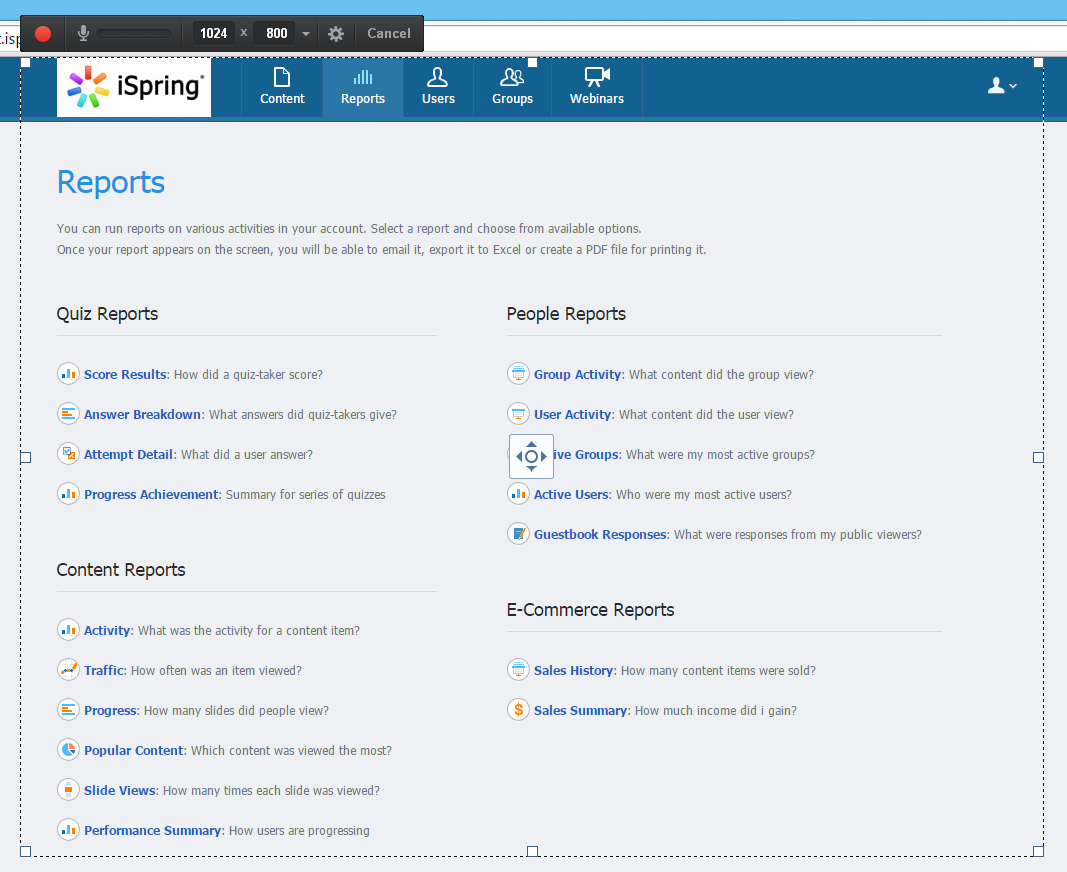Screen dimensions: 1067x872
Task: Click the Popular Content pie icon
Action: pyautogui.click(x=68, y=750)
